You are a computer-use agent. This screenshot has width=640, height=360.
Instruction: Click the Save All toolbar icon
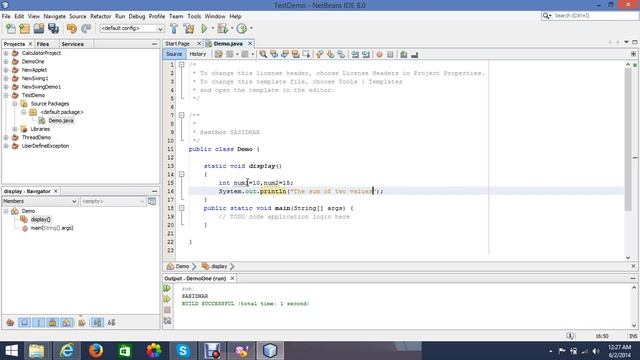(53, 29)
